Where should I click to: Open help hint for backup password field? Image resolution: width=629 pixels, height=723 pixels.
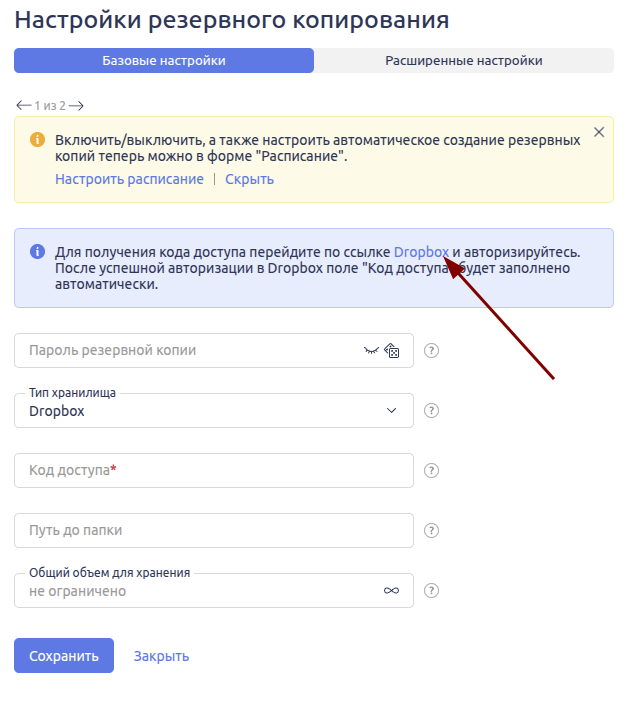pyautogui.click(x=432, y=351)
